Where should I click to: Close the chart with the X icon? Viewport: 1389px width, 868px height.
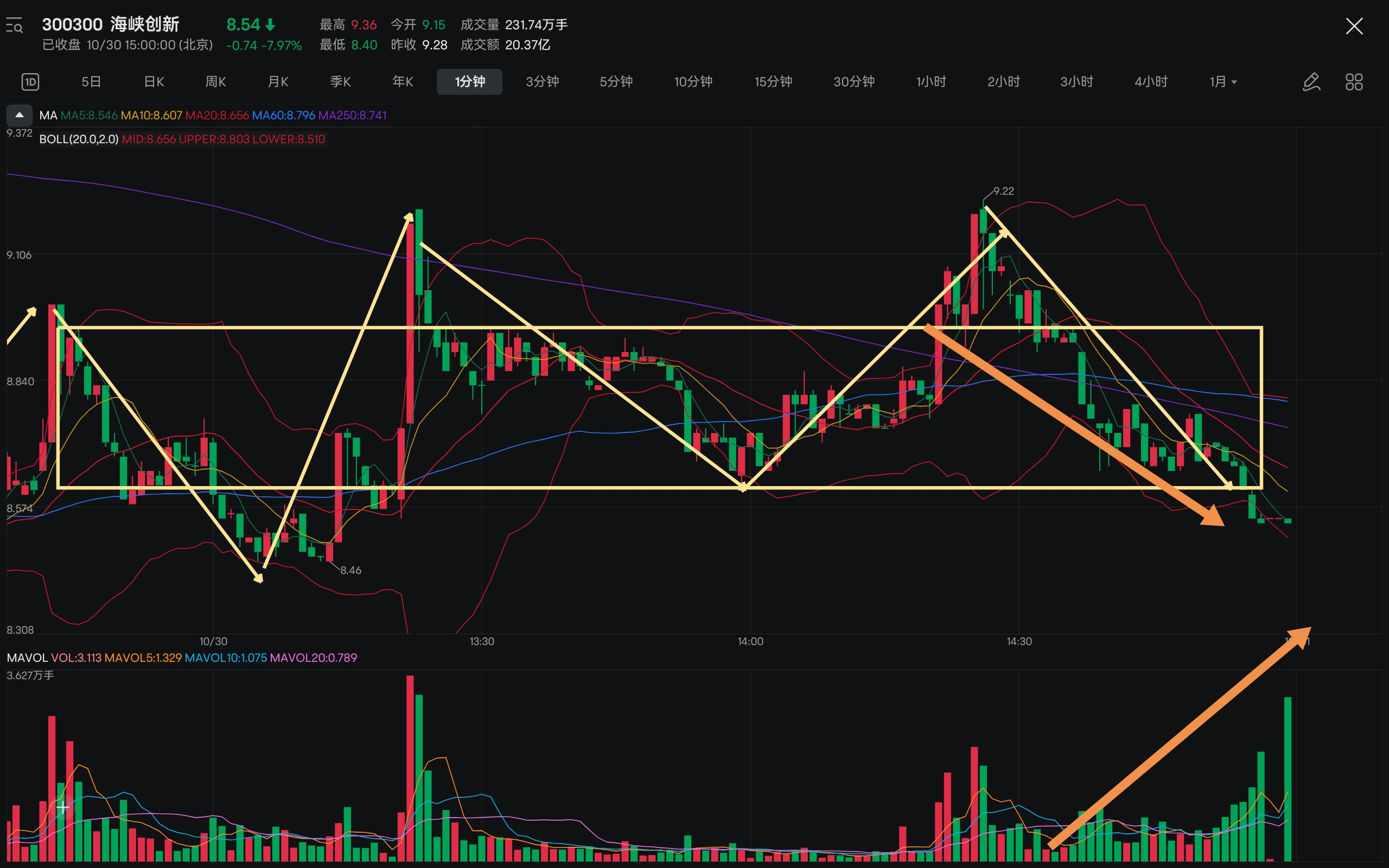[x=1354, y=26]
